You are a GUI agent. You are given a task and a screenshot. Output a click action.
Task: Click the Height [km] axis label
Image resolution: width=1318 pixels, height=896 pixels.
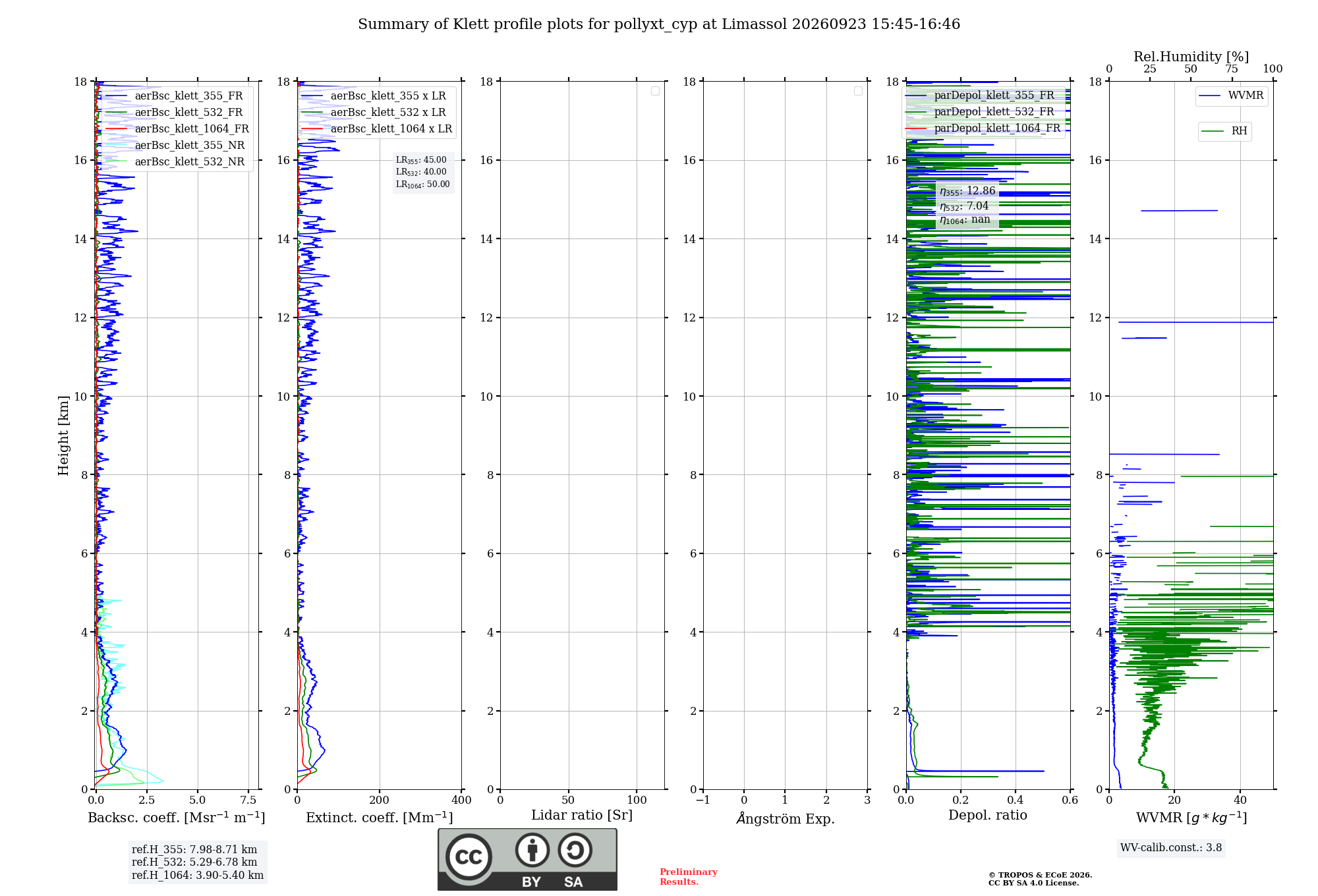tap(63, 435)
